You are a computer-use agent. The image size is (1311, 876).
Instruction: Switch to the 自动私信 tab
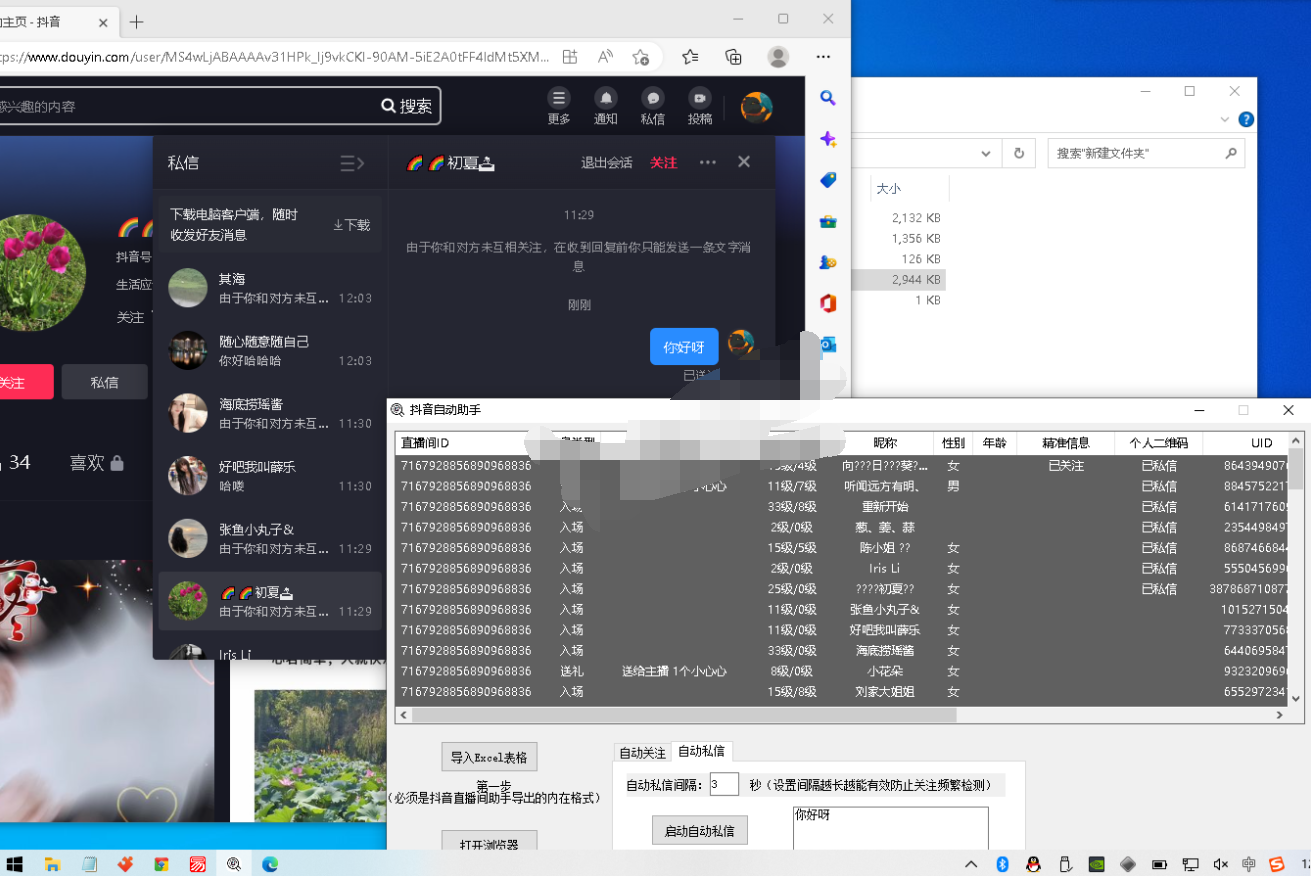[x=701, y=752]
